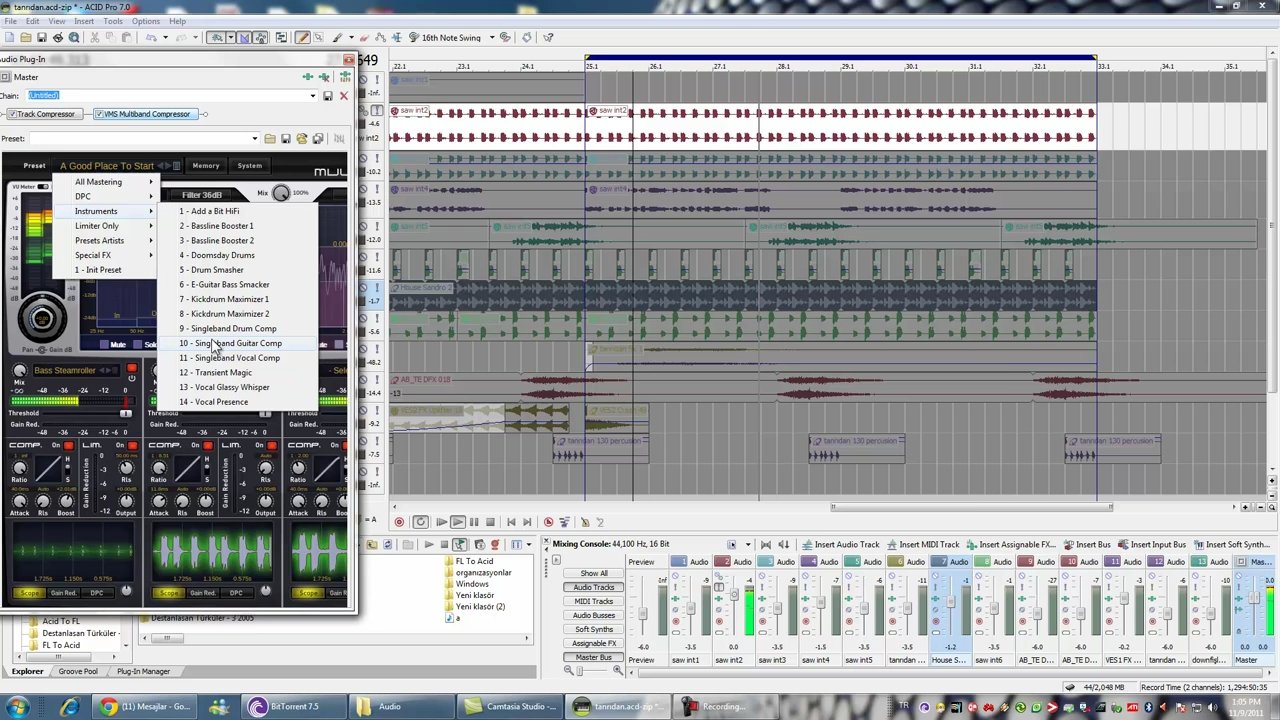Open the Tools menu
The height and width of the screenshot is (720, 1280).
tap(113, 21)
